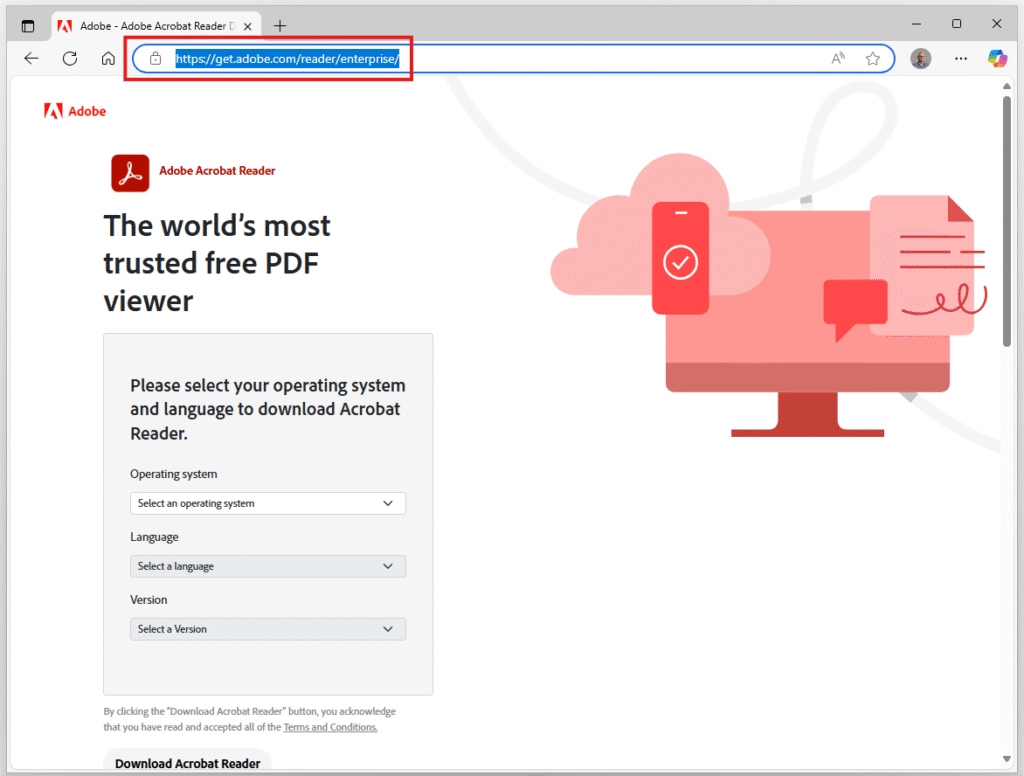The width and height of the screenshot is (1024, 776).
Task: View site information via lock icon
Action: coord(155,59)
